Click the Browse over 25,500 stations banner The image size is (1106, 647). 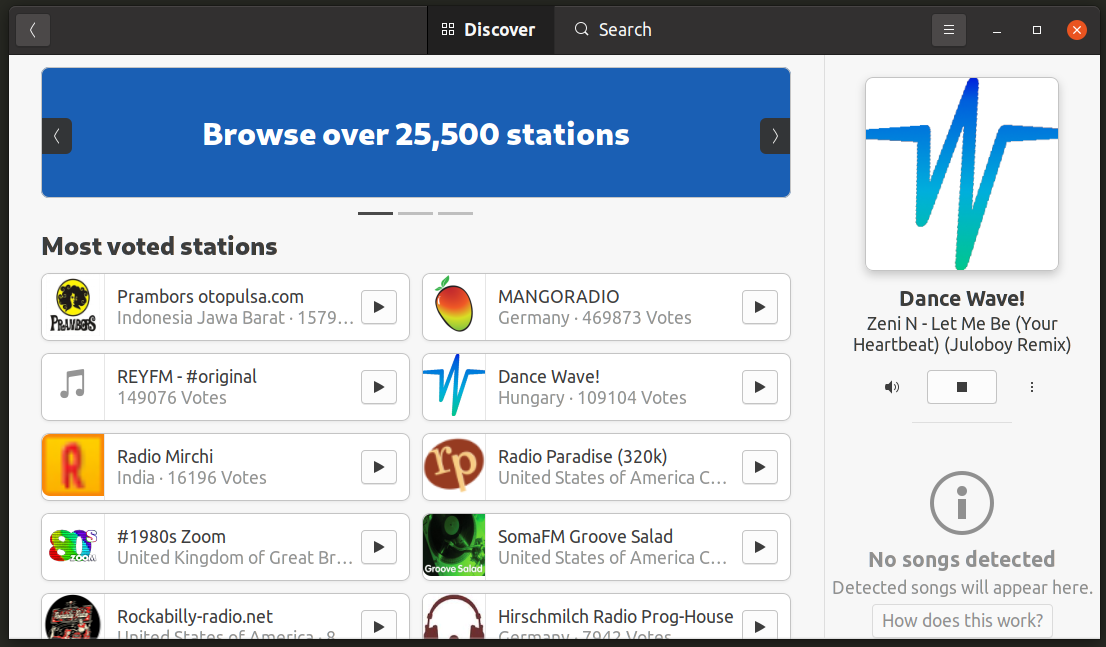tap(415, 133)
